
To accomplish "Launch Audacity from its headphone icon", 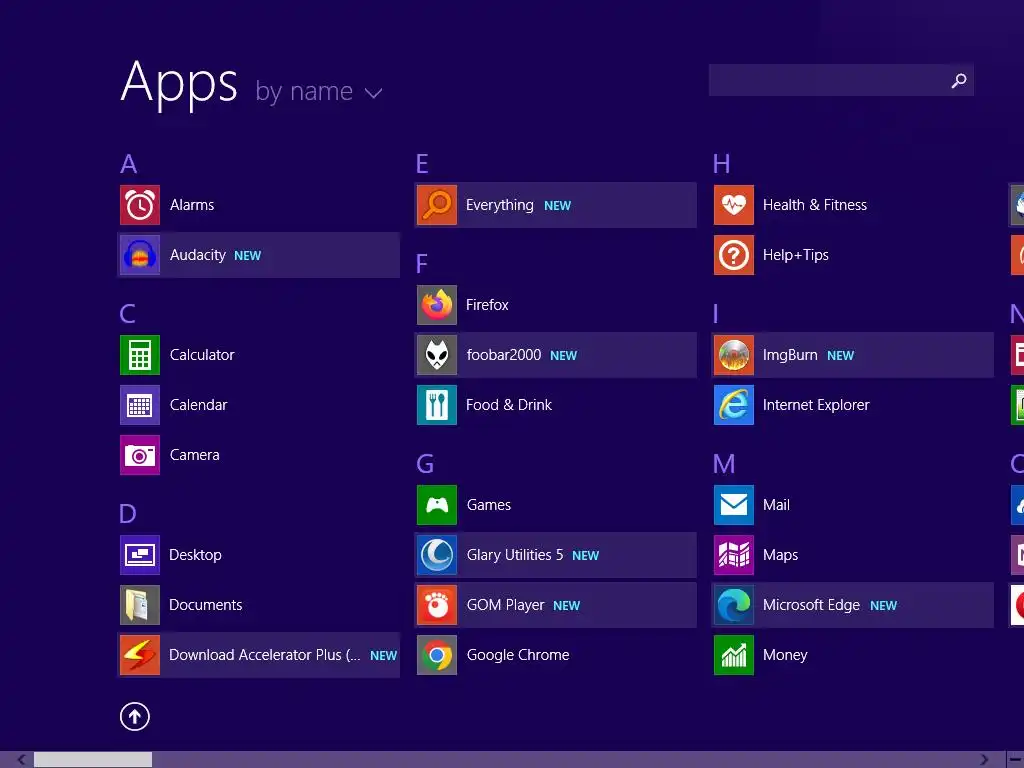I will coord(140,255).
